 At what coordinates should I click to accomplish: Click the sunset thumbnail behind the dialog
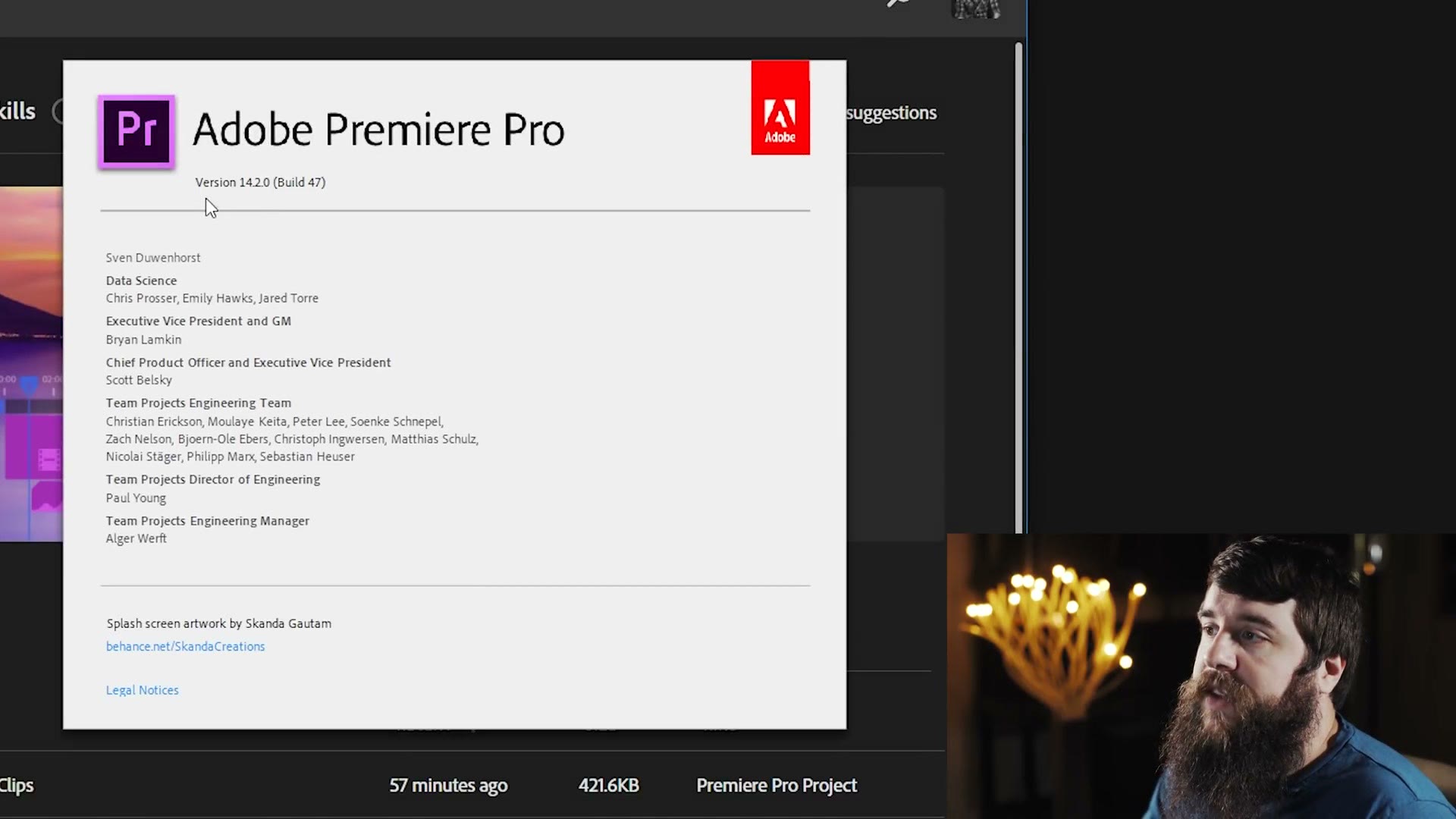[31, 364]
